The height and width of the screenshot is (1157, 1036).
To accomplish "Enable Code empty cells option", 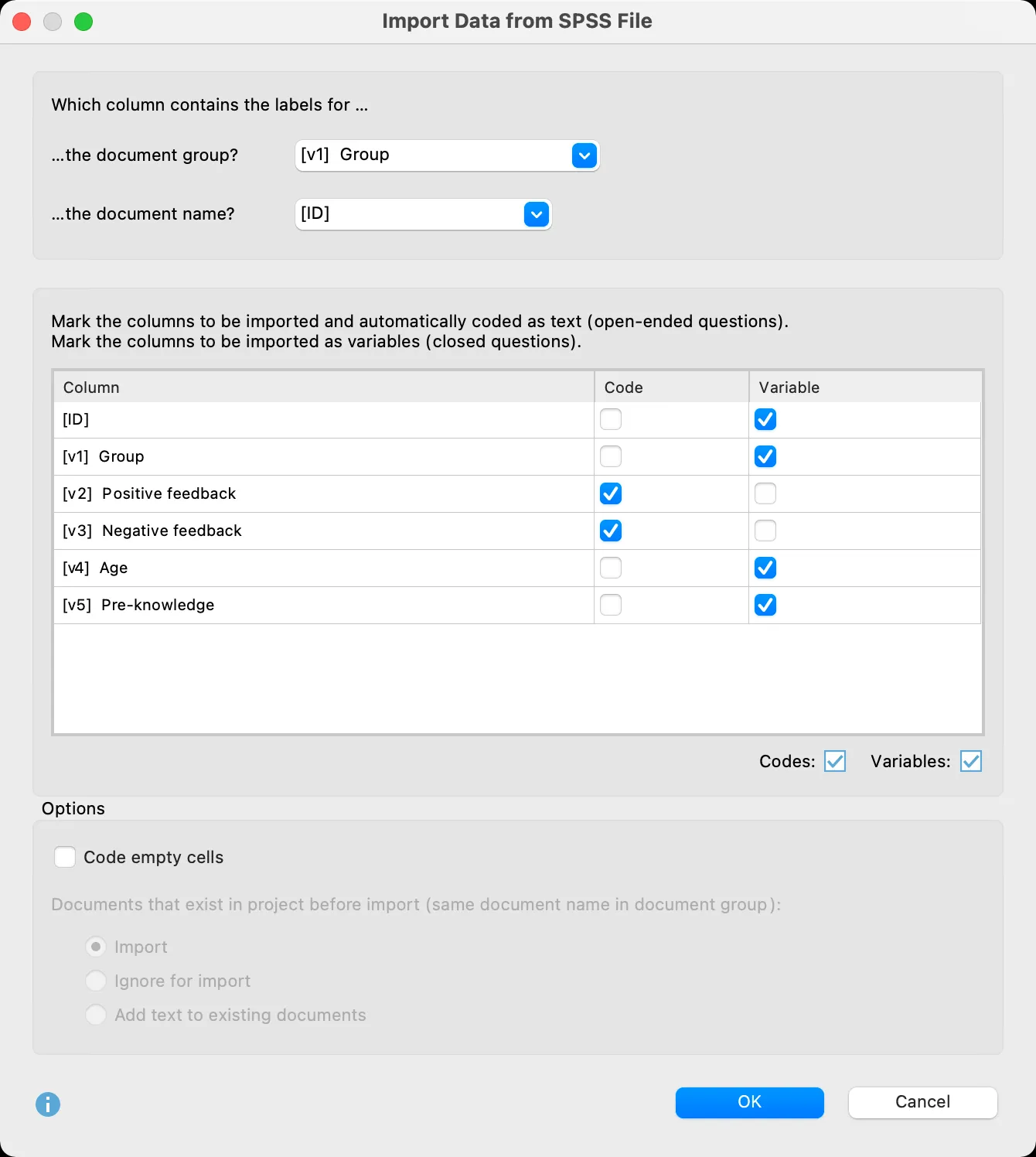I will 65,857.
